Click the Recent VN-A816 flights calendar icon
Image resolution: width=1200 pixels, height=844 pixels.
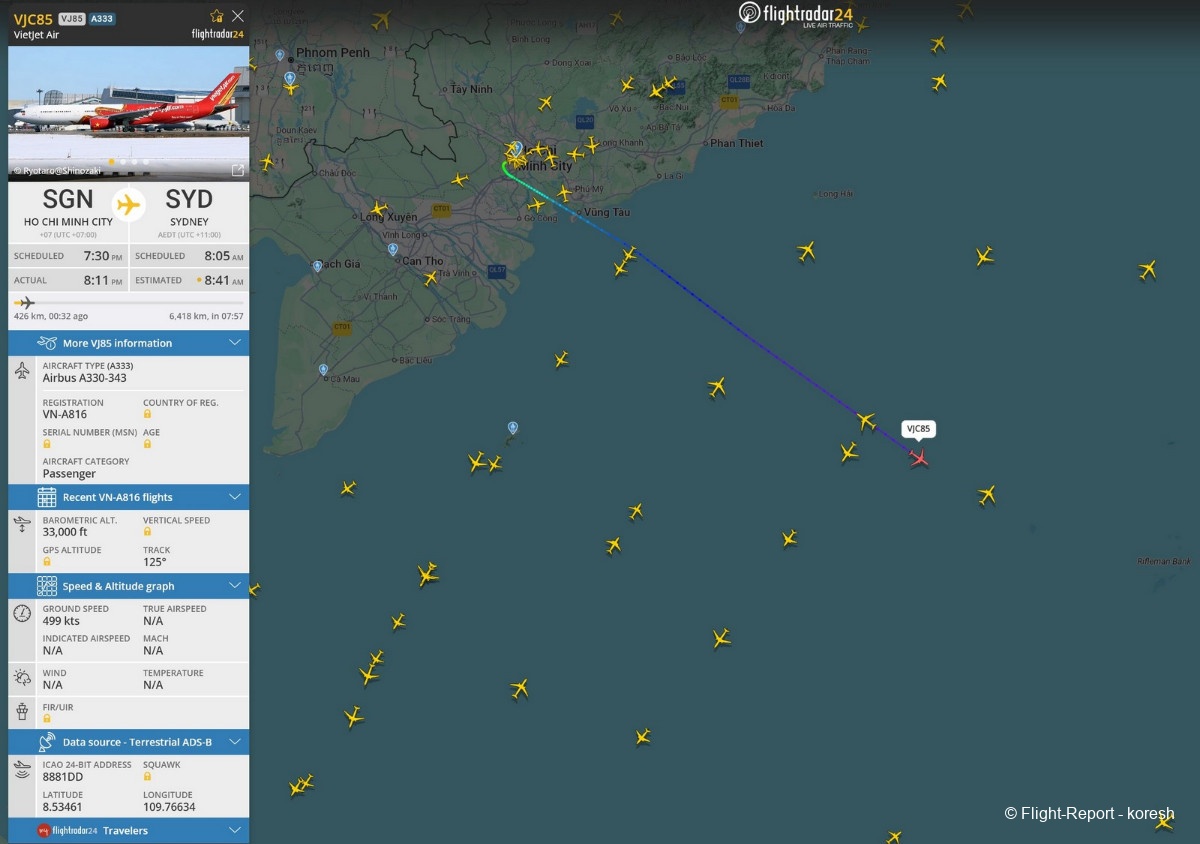pos(47,497)
